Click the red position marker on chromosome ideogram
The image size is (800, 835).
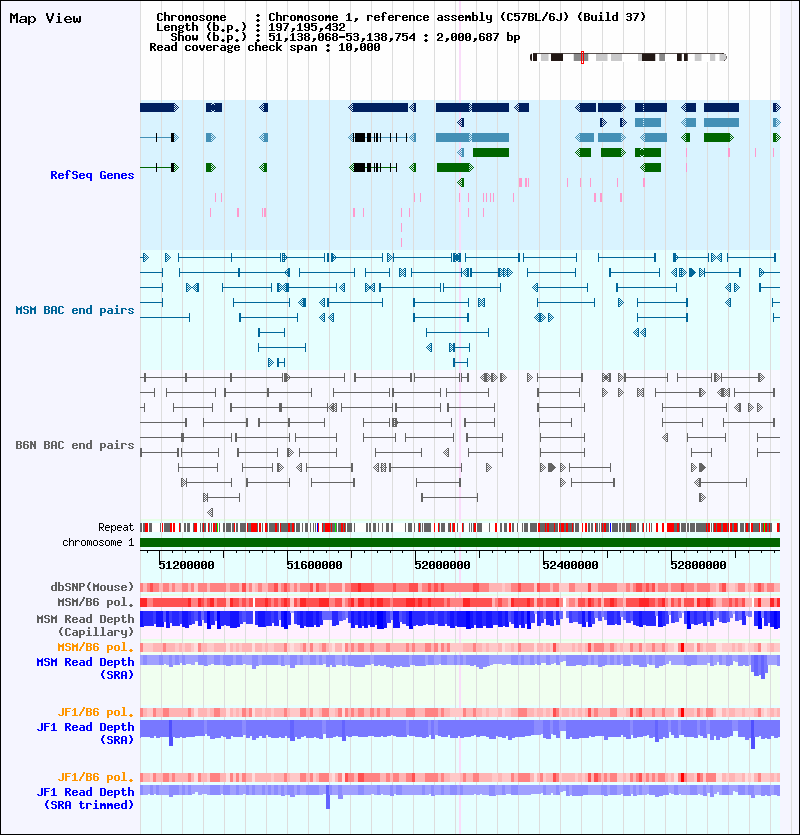(582, 57)
